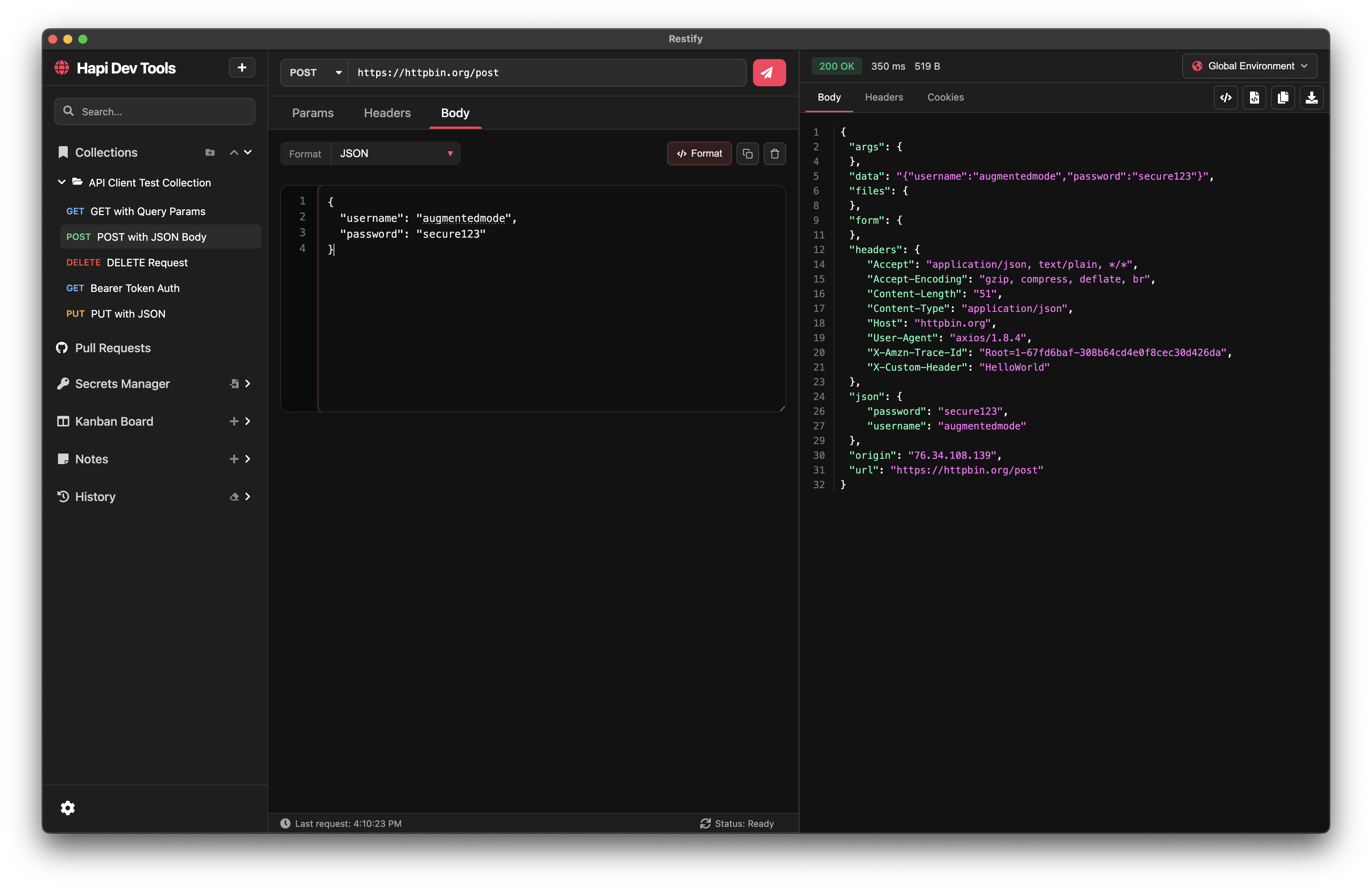The height and width of the screenshot is (889, 1372).
Task: Open the response Cookies tab
Action: click(945, 98)
